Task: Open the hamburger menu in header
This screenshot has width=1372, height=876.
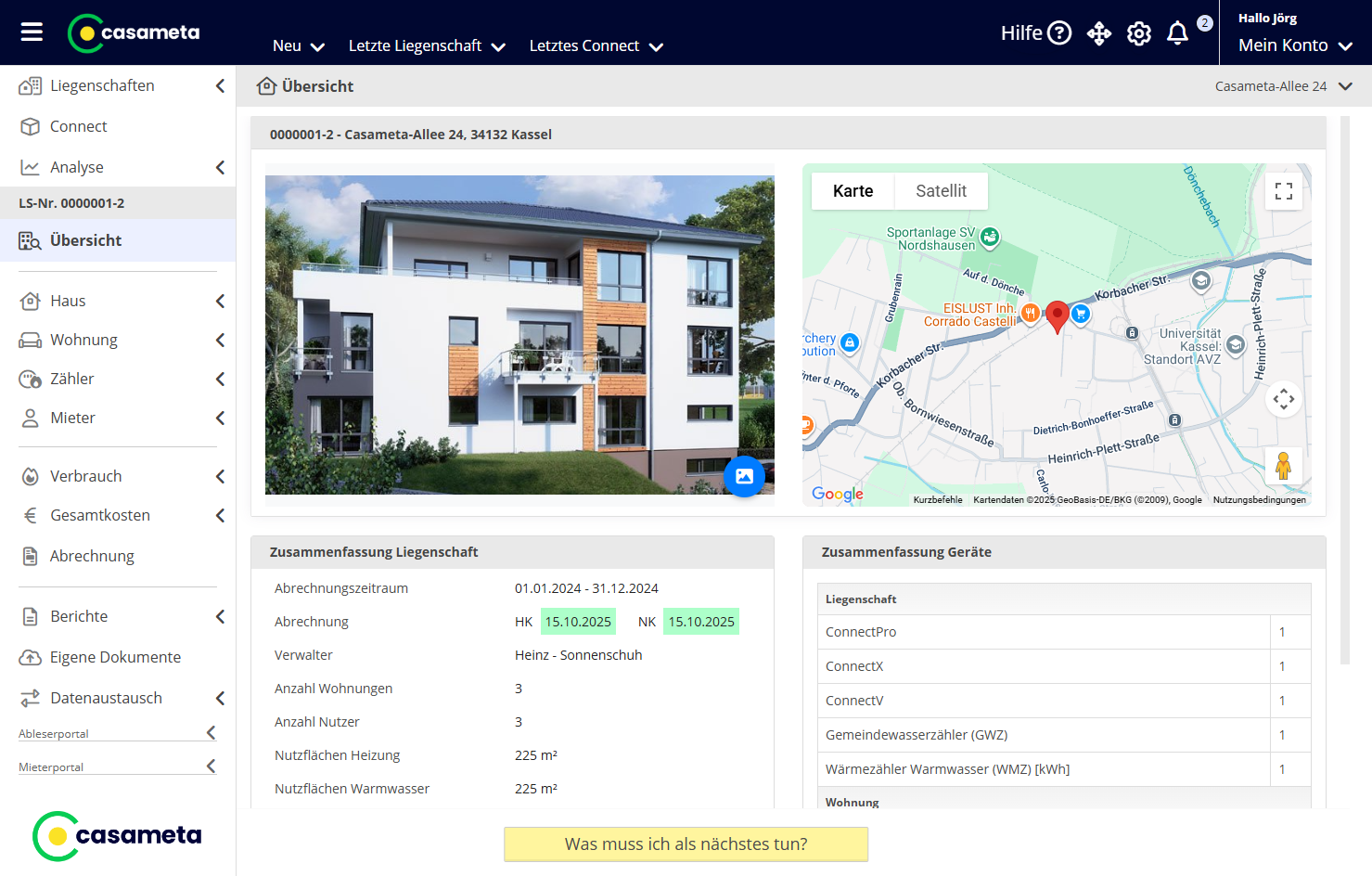Action: [x=32, y=32]
